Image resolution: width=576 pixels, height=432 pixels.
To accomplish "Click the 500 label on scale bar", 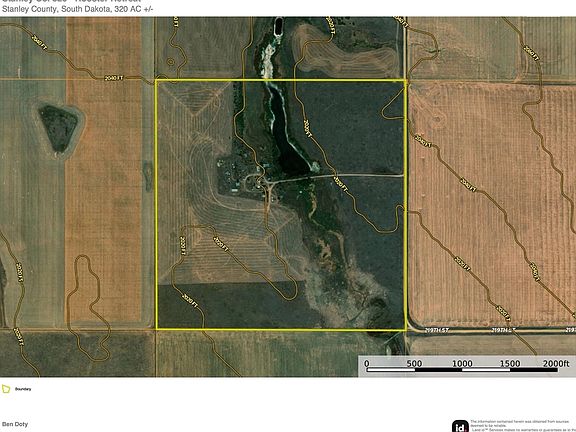I will tap(414, 364).
